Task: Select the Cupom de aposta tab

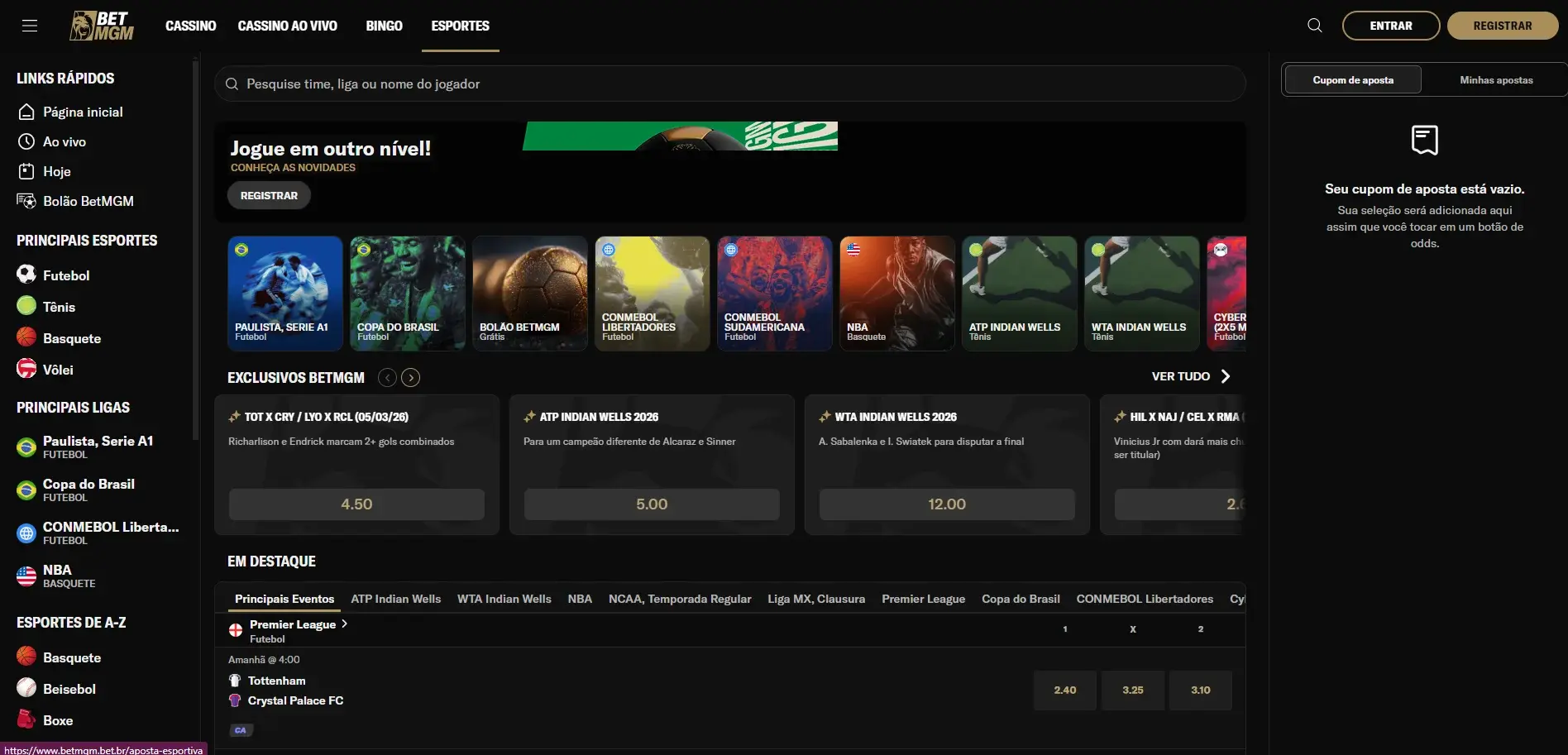Action: point(1352,80)
